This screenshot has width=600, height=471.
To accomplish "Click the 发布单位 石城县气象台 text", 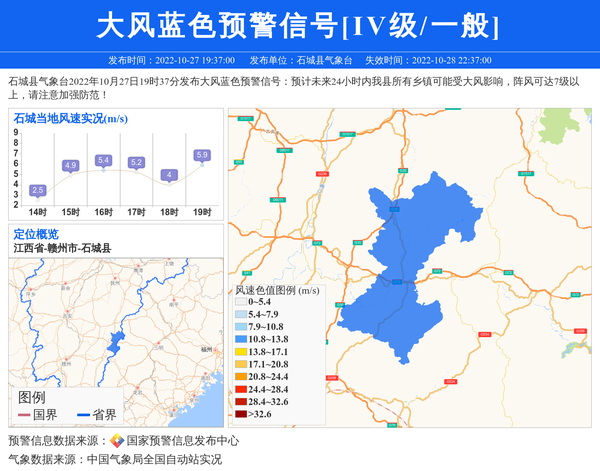I will 296,60.
